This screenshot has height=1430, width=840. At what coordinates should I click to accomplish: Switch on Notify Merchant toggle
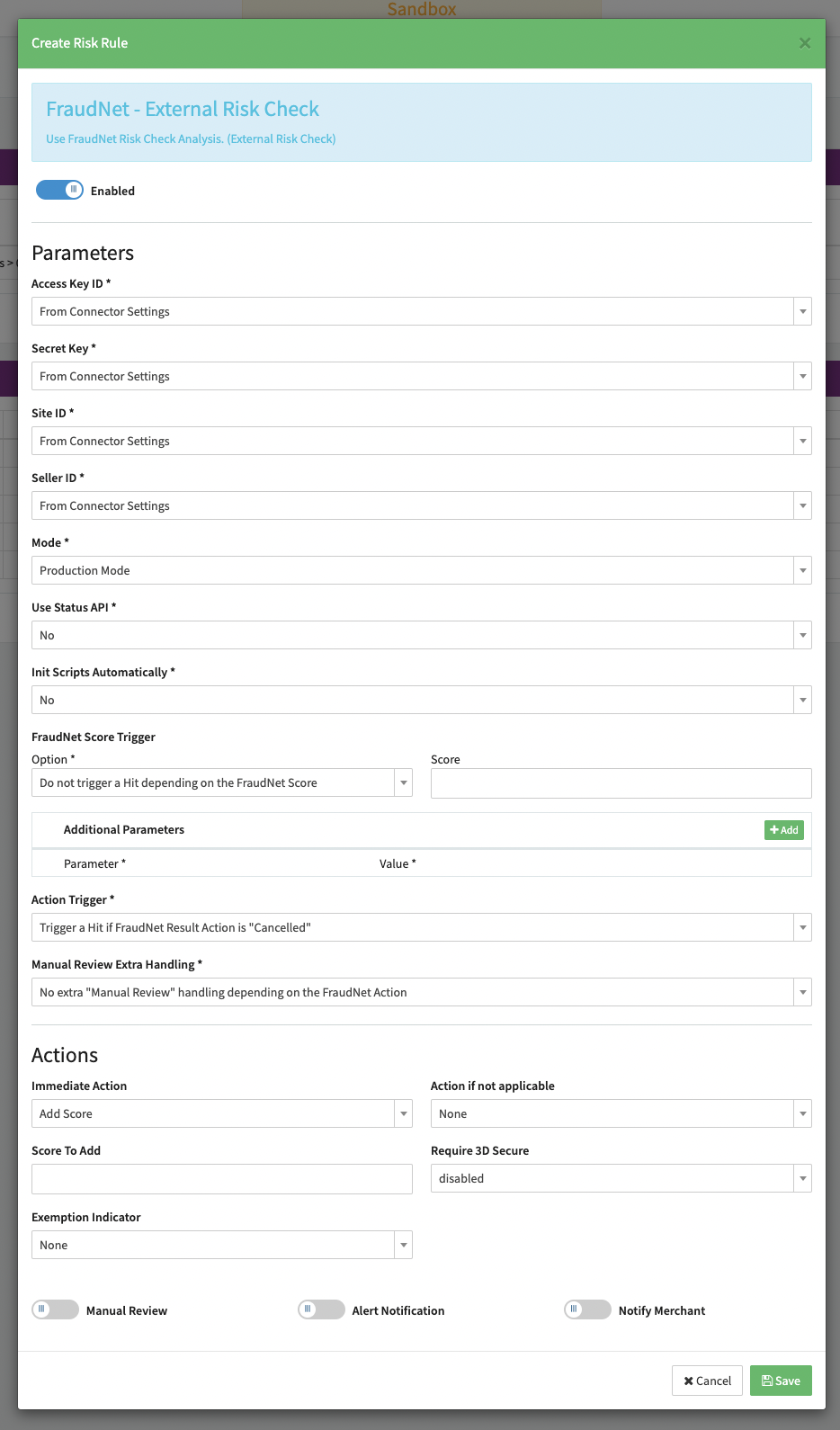tap(587, 1309)
